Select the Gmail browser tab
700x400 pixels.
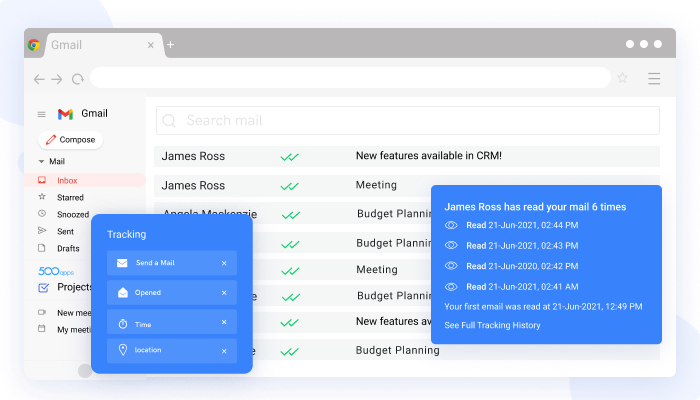pos(103,45)
